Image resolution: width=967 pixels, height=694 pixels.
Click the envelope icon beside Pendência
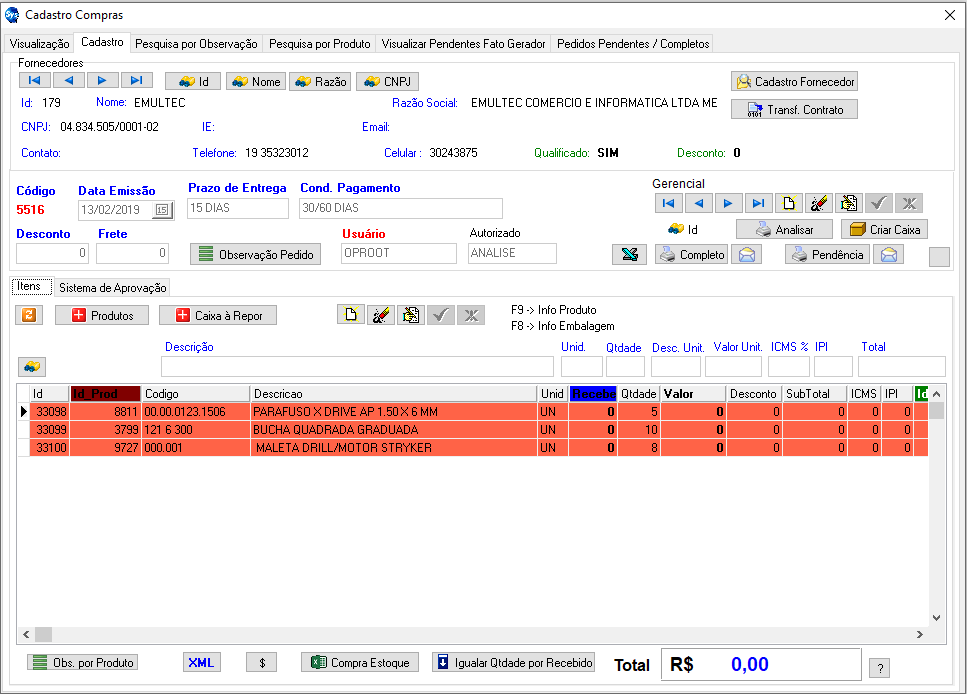pos(887,255)
